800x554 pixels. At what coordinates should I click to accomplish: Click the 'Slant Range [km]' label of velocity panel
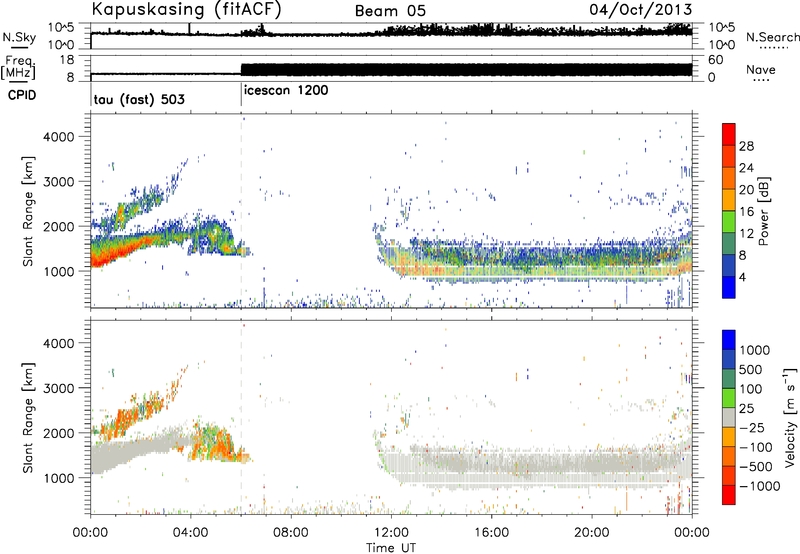pyautogui.click(x=28, y=418)
